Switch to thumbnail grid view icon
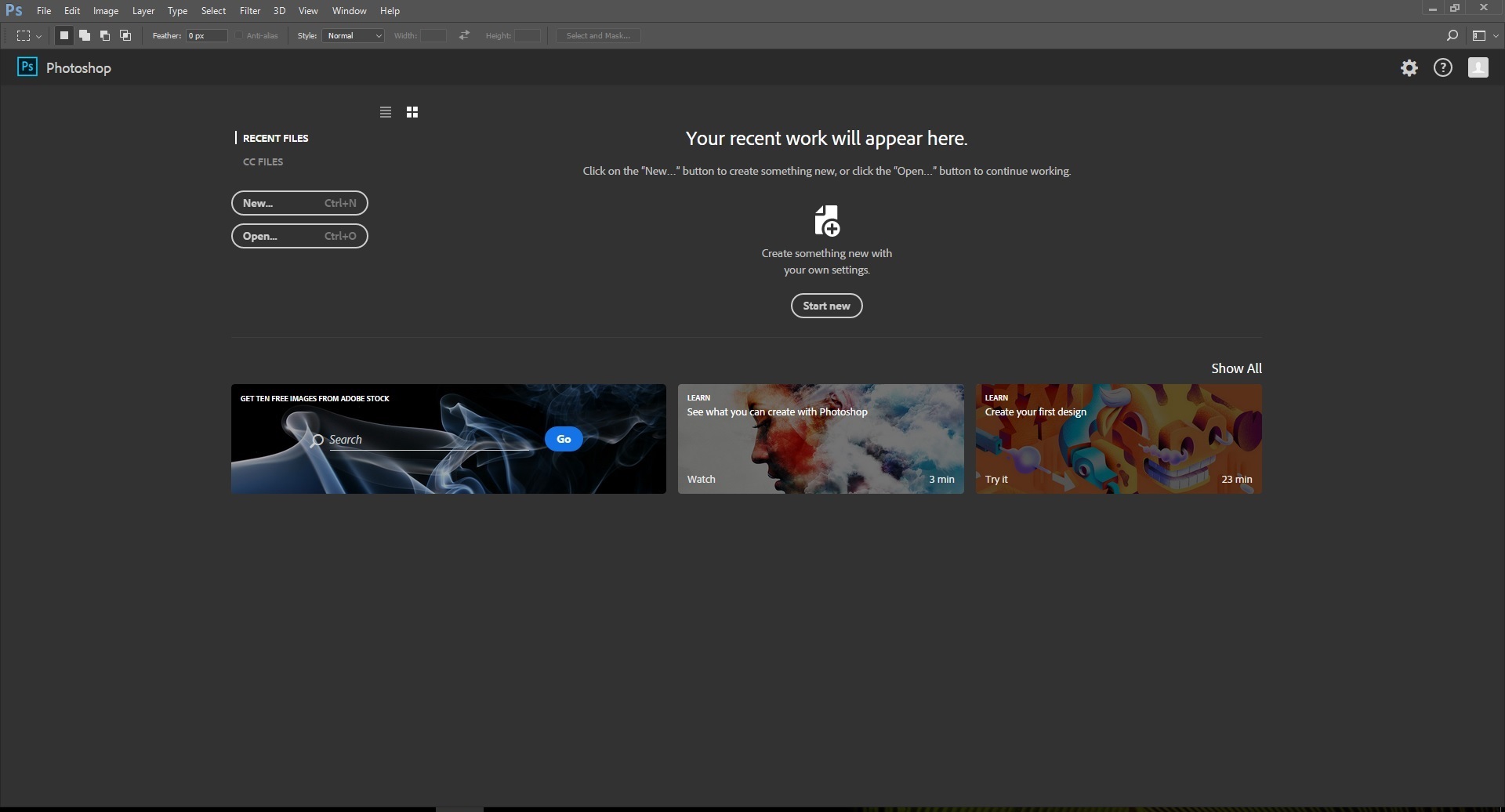The width and height of the screenshot is (1505, 812). pyautogui.click(x=412, y=112)
